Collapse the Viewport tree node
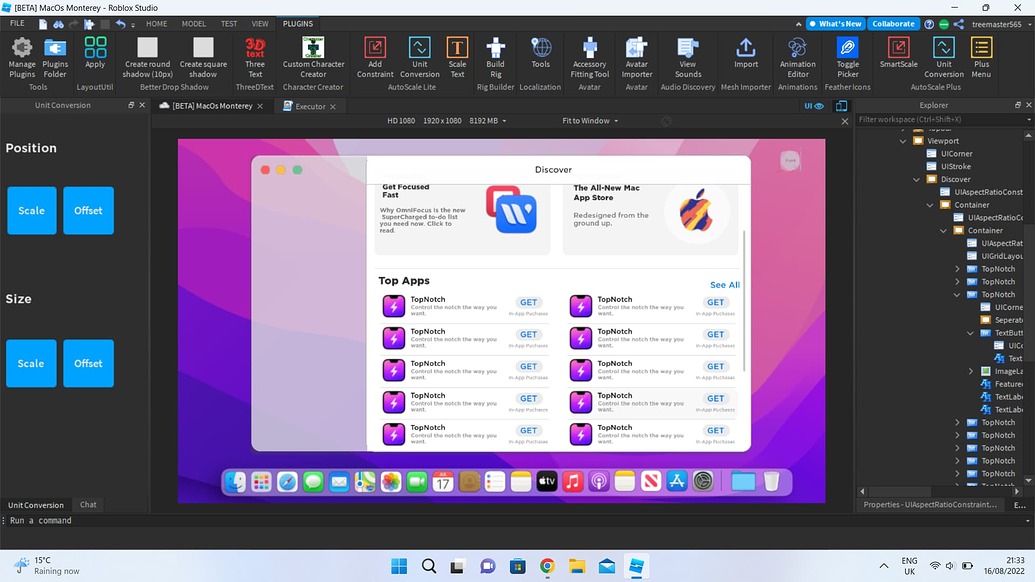 [x=903, y=141]
